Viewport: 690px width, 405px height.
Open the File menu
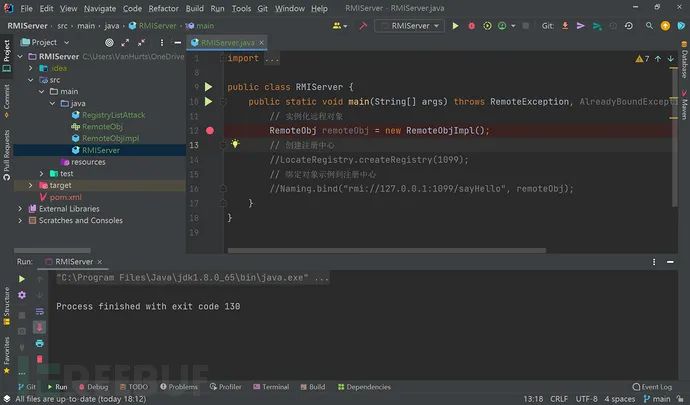coord(26,8)
